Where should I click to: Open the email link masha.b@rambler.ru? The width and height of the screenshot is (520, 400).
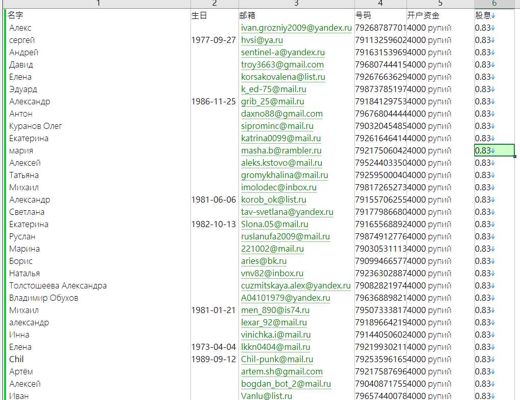(x=281, y=151)
